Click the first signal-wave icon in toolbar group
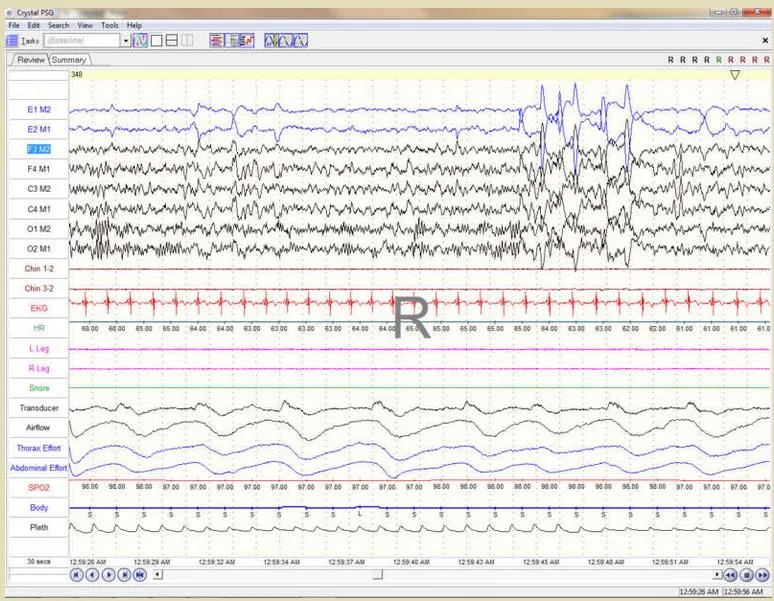The image size is (774, 601). coord(271,40)
